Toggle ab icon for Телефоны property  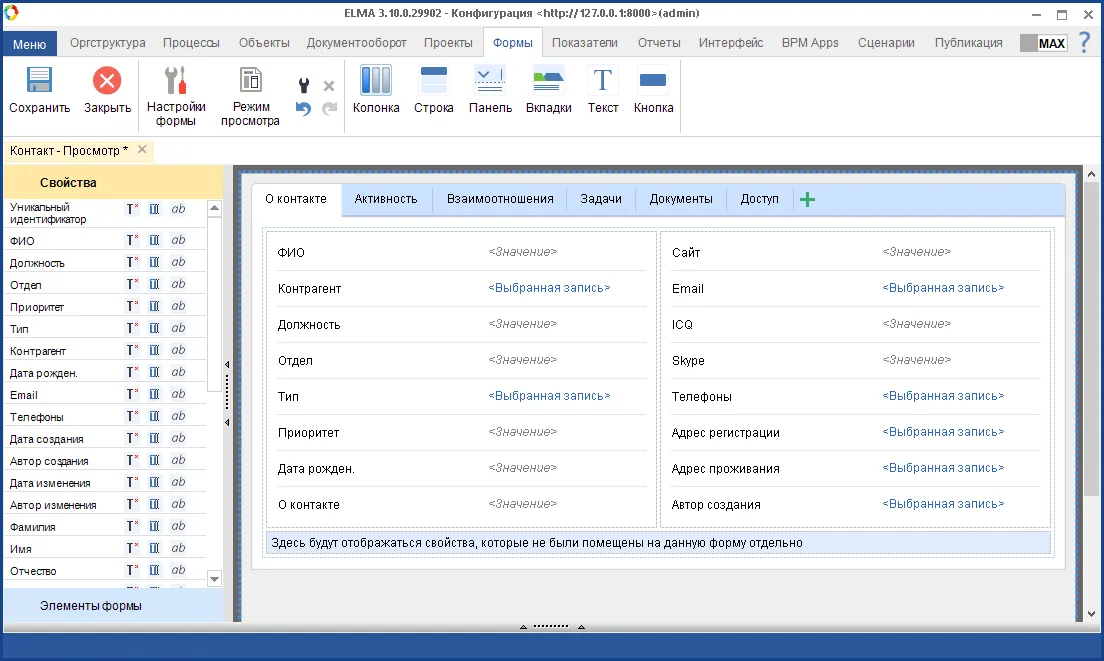coord(178,416)
